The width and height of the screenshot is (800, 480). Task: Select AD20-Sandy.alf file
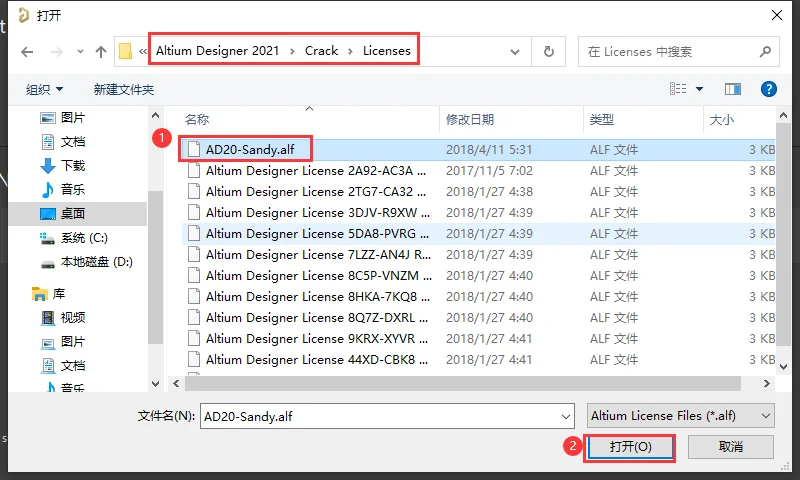click(478, 149)
